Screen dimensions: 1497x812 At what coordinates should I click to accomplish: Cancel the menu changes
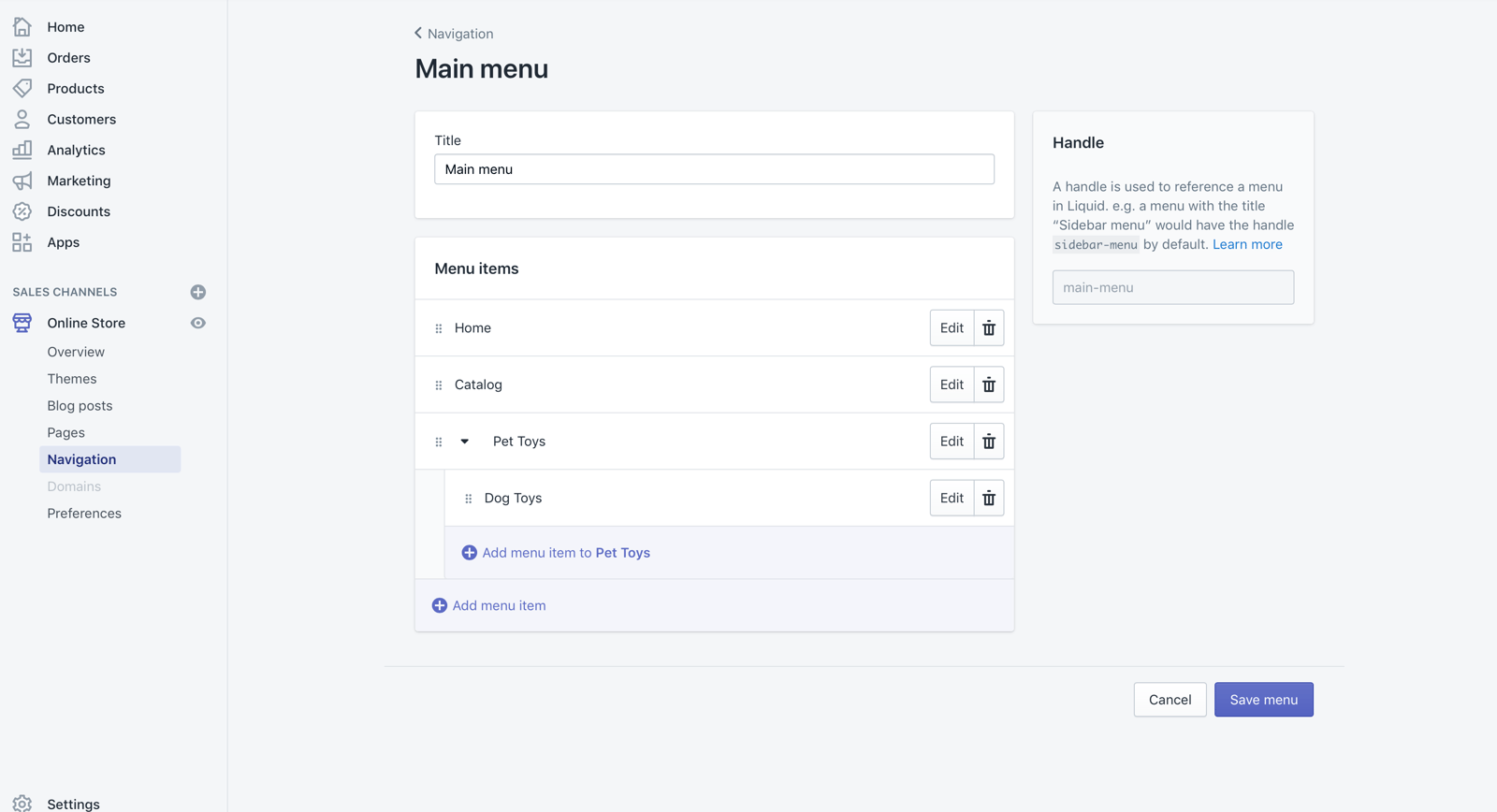coord(1170,700)
